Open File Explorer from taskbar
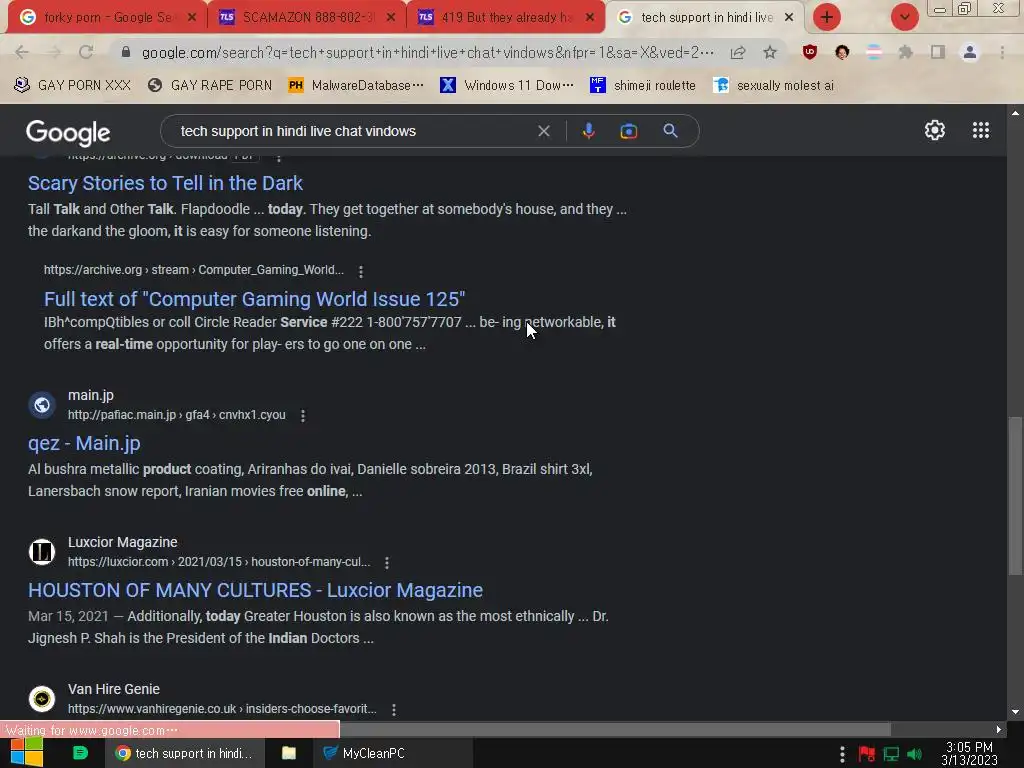The image size is (1024, 768). click(288, 753)
